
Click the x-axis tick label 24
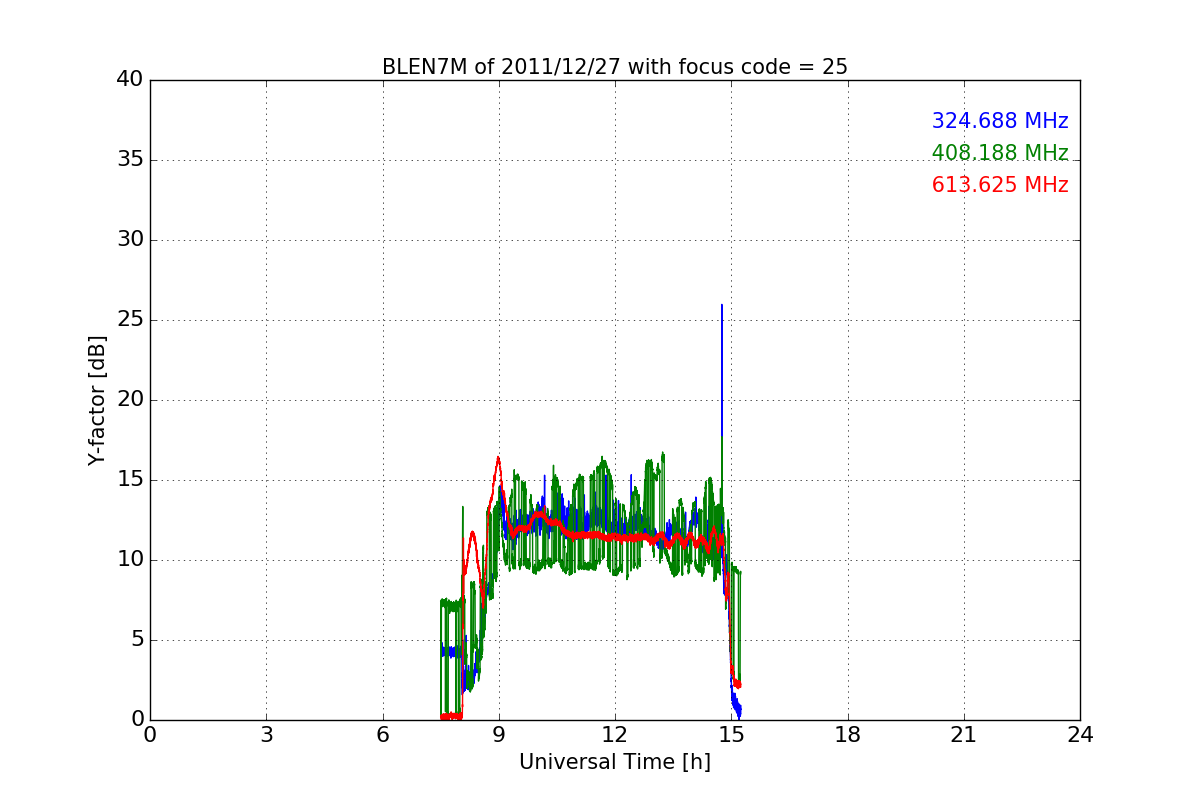pos(1080,735)
